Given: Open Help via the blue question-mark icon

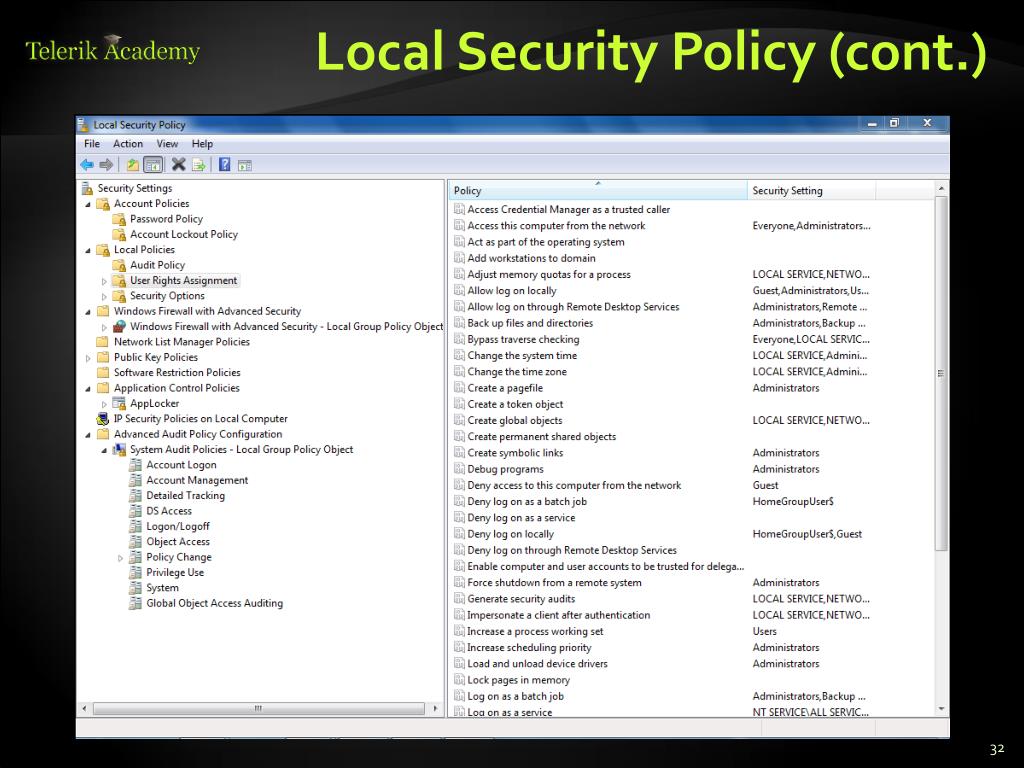Looking at the screenshot, I should click(224, 165).
